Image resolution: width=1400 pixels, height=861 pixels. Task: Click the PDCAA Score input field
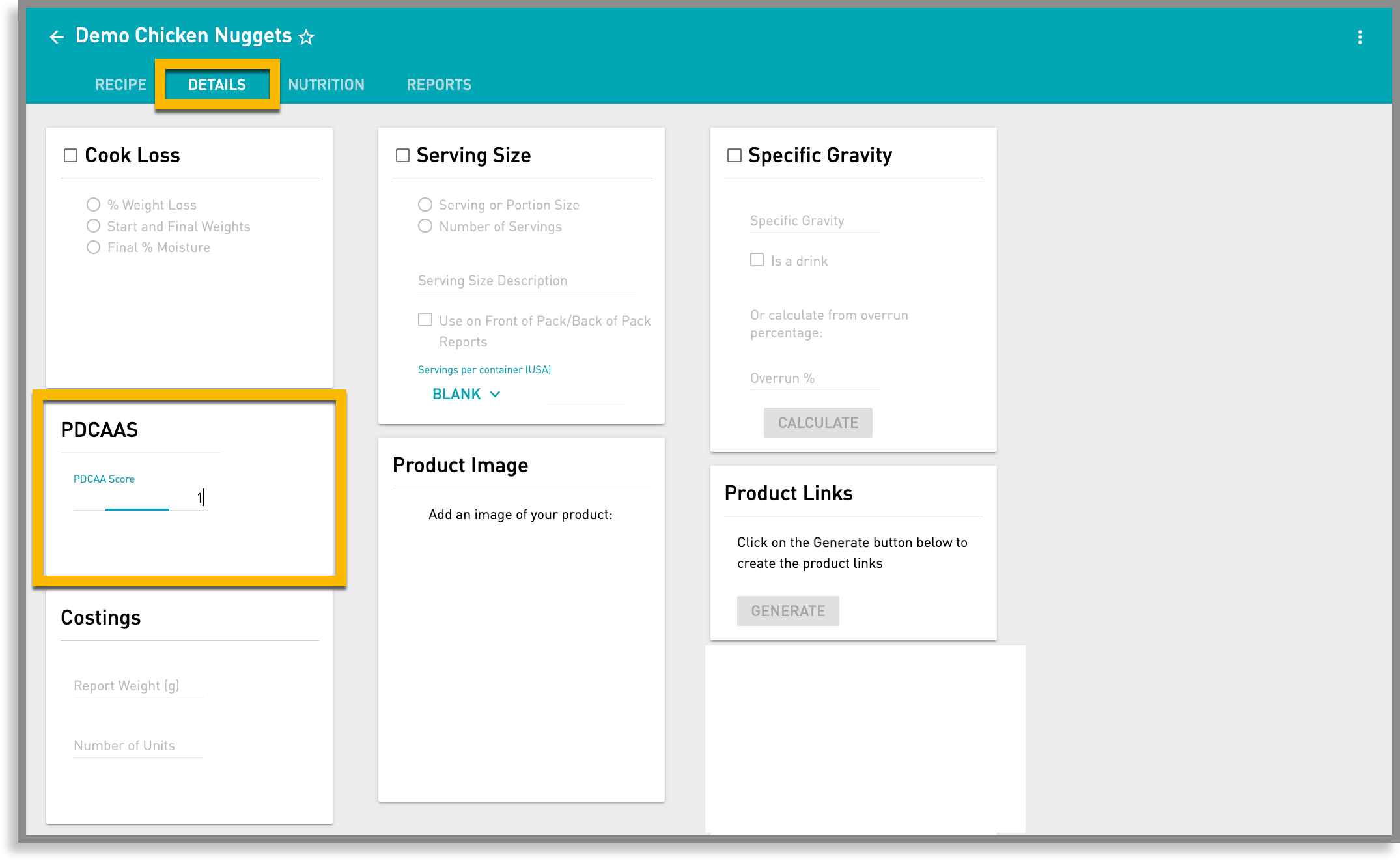pyautogui.click(x=138, y=498)
